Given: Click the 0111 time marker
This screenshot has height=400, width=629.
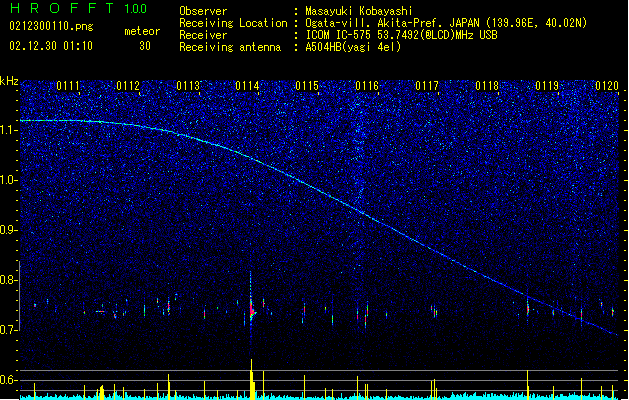Looking at the screenshot, I should pyautogui.click(x=68, y=86).
